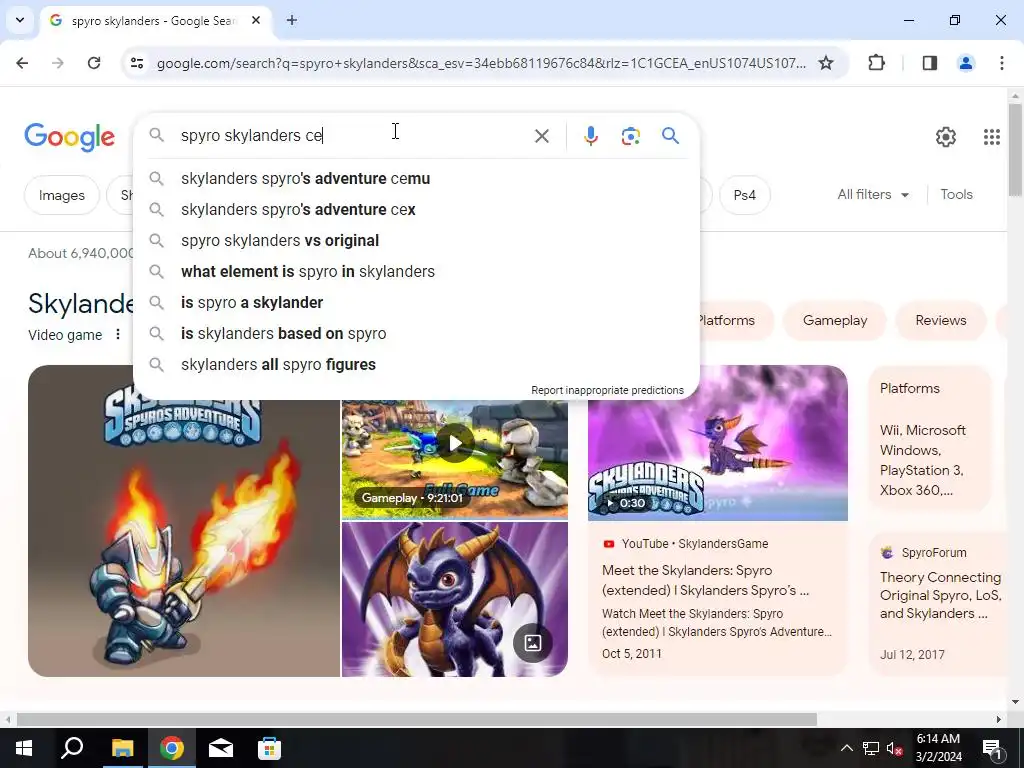
Task: Open a new browser tab
Action: click(x=292, y=20)
